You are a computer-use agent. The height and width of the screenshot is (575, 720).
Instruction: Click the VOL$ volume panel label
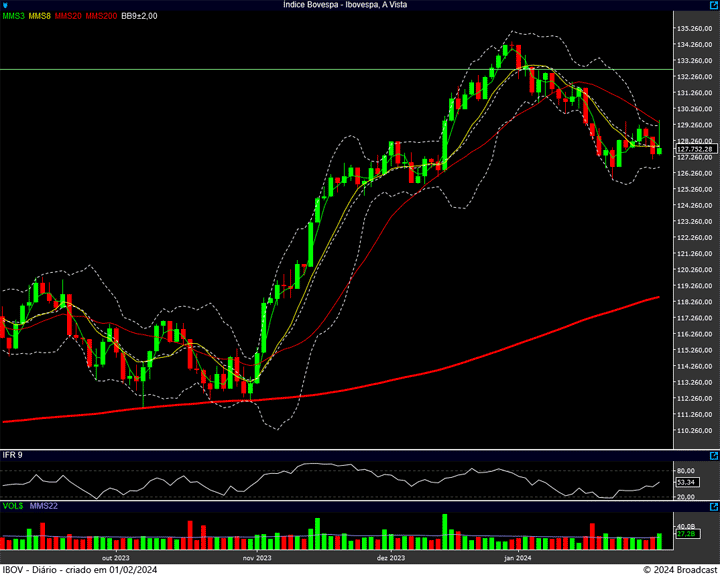tap(12, 506)
